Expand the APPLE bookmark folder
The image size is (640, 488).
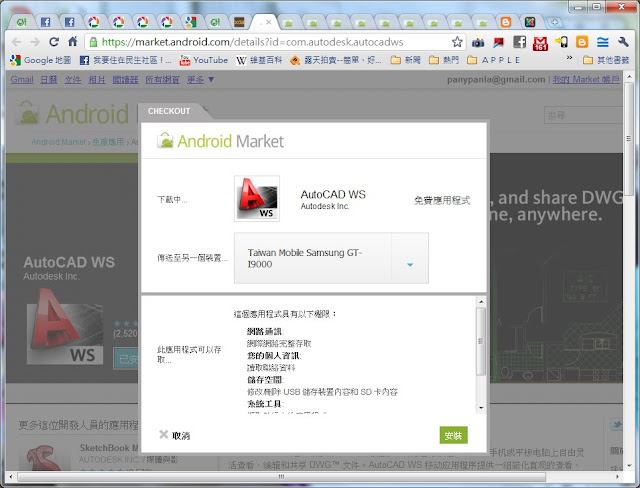point(493,60)
